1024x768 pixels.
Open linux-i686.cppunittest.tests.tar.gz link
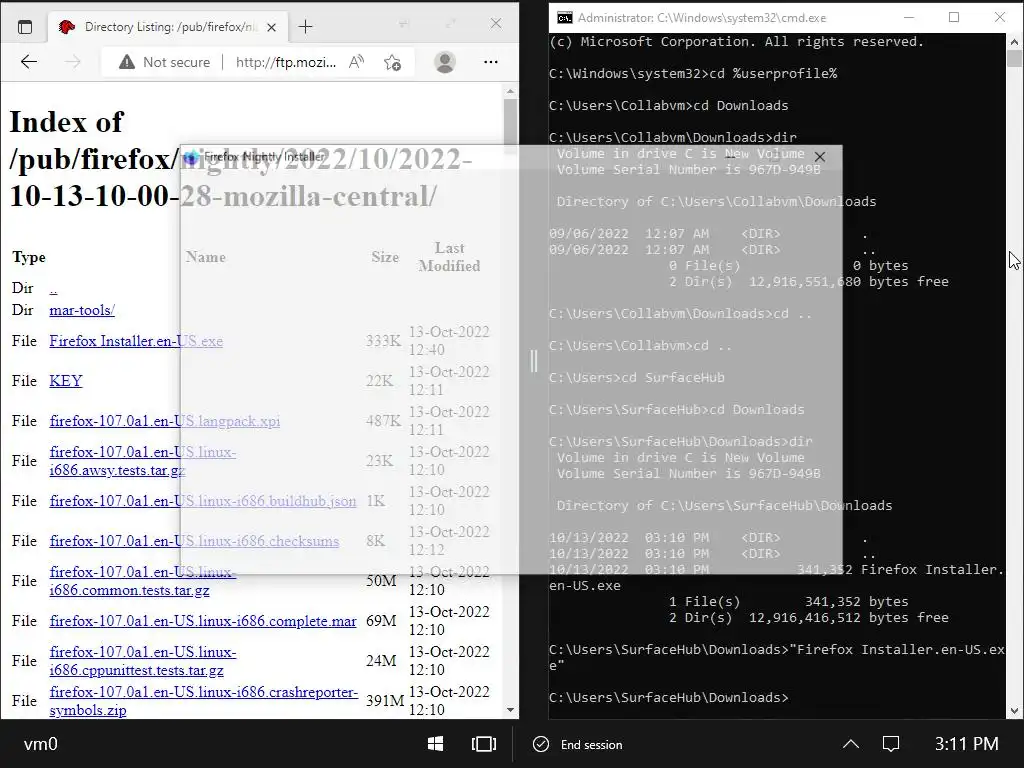click(x=143, y=661)
